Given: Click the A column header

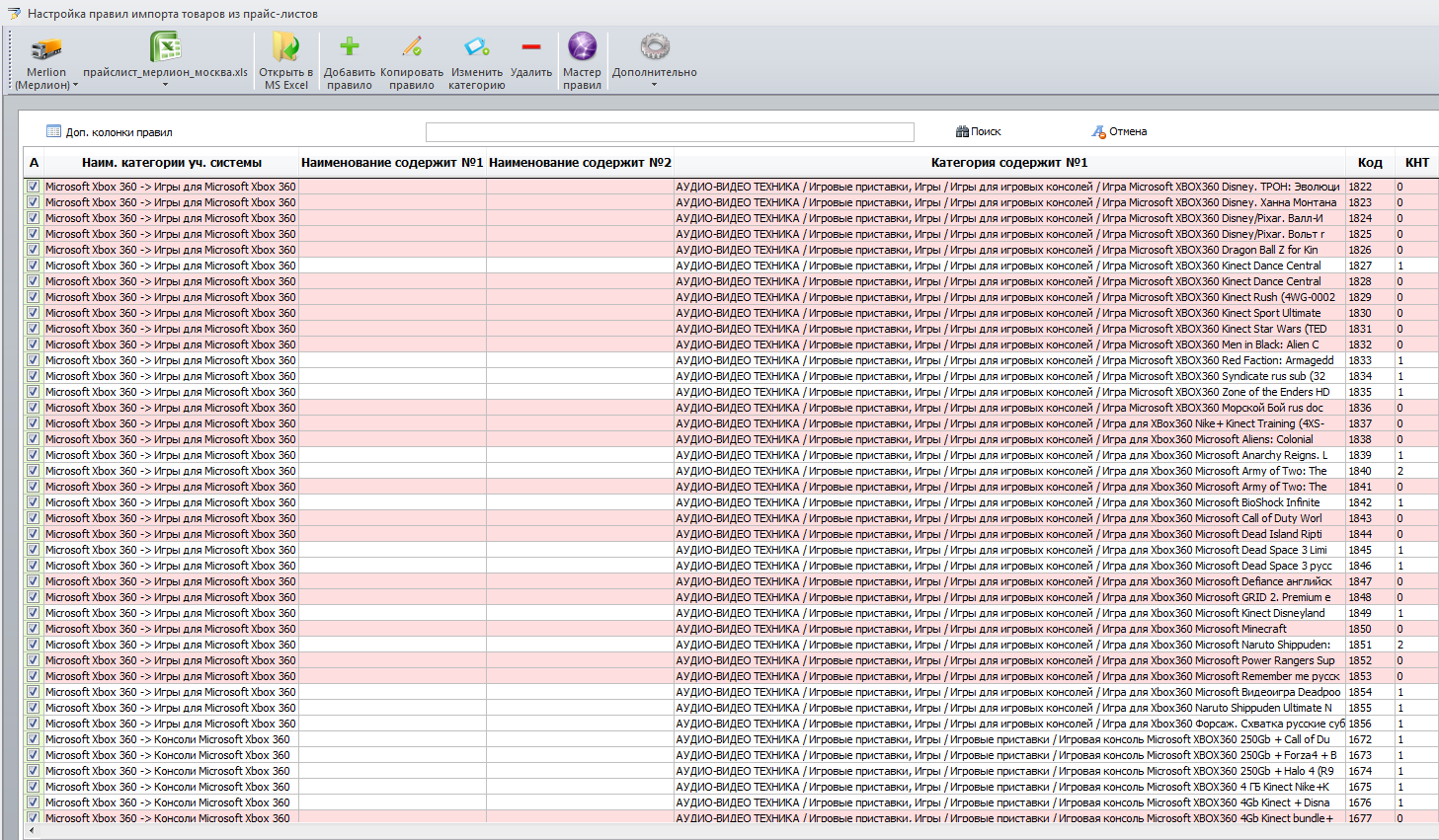Looking at the screenshot, I should (x=34, y=163).
